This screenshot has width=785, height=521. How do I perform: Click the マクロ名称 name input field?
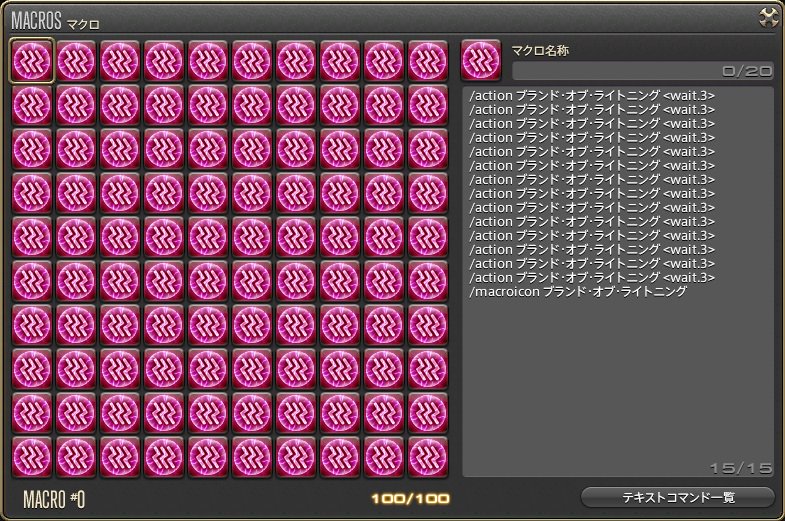pyautogui.click(x=643, y=71)
